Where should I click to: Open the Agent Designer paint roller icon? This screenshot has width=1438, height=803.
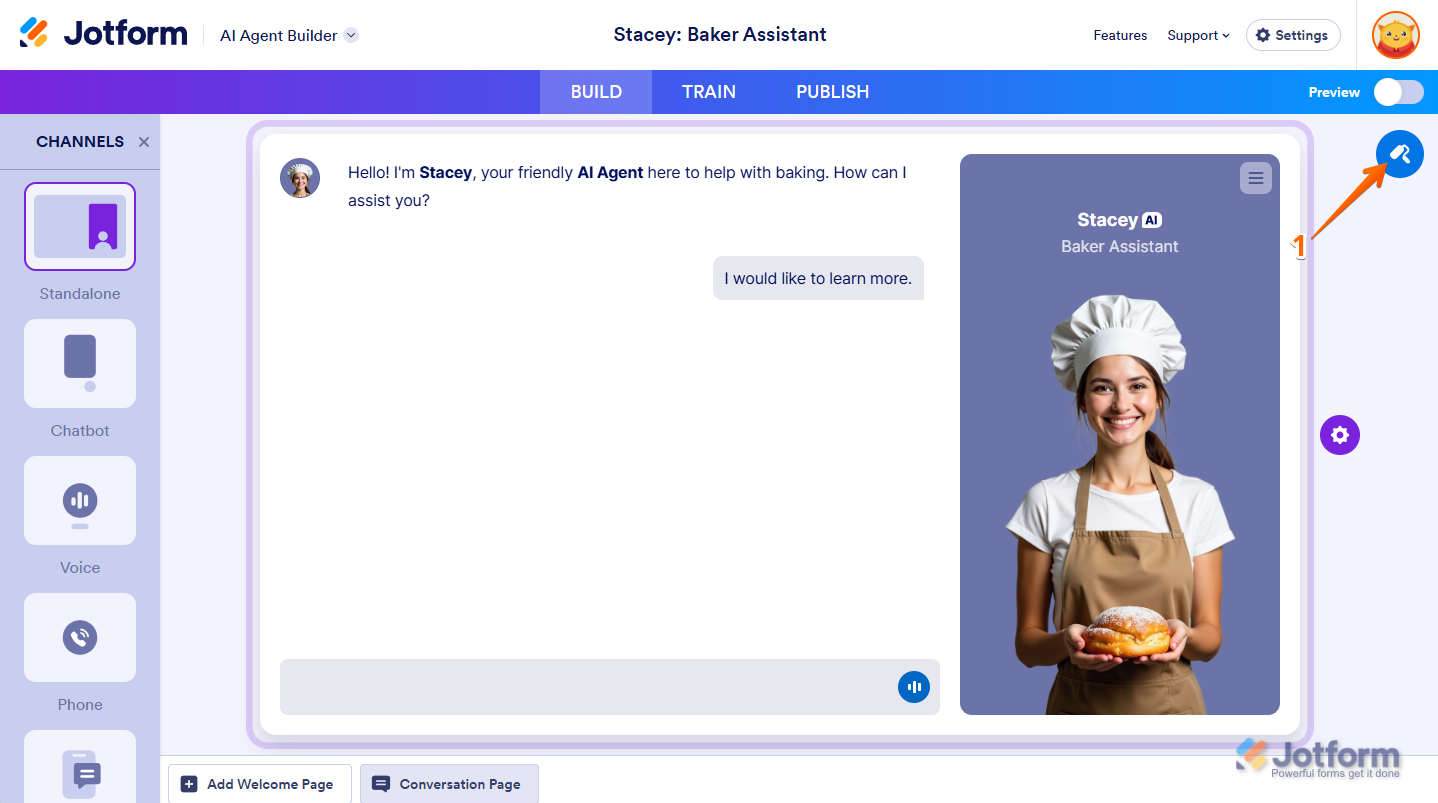[x=1400, y=154]
